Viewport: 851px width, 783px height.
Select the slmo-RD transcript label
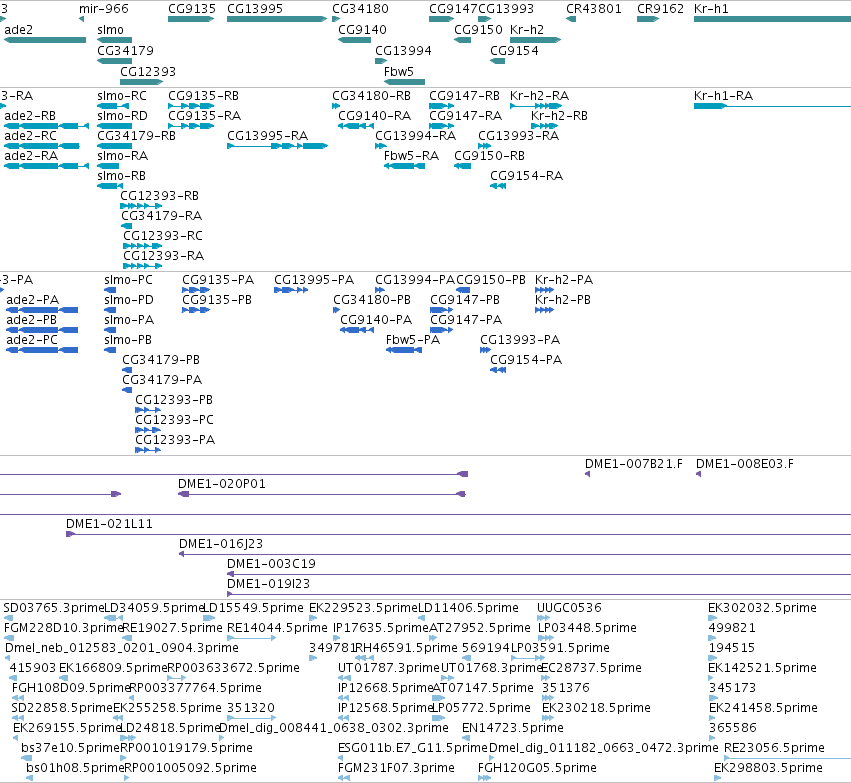pos(123,116)
